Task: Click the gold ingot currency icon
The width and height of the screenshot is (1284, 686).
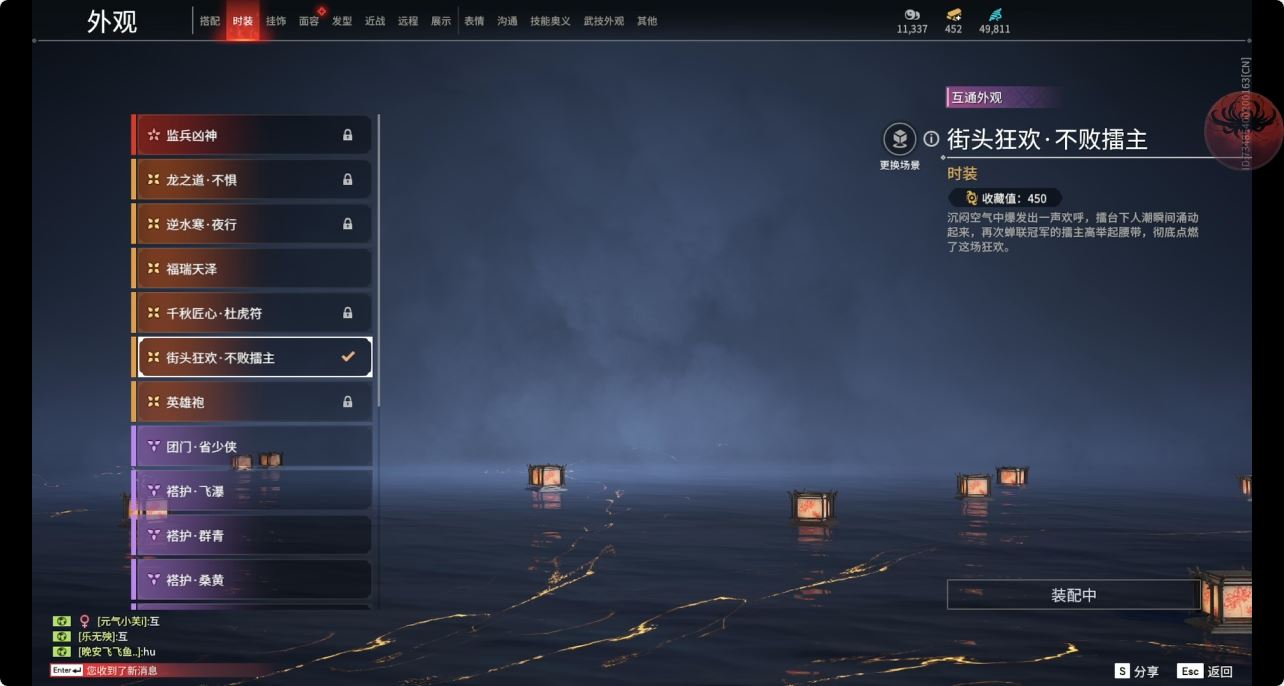Action: (954, 14)
